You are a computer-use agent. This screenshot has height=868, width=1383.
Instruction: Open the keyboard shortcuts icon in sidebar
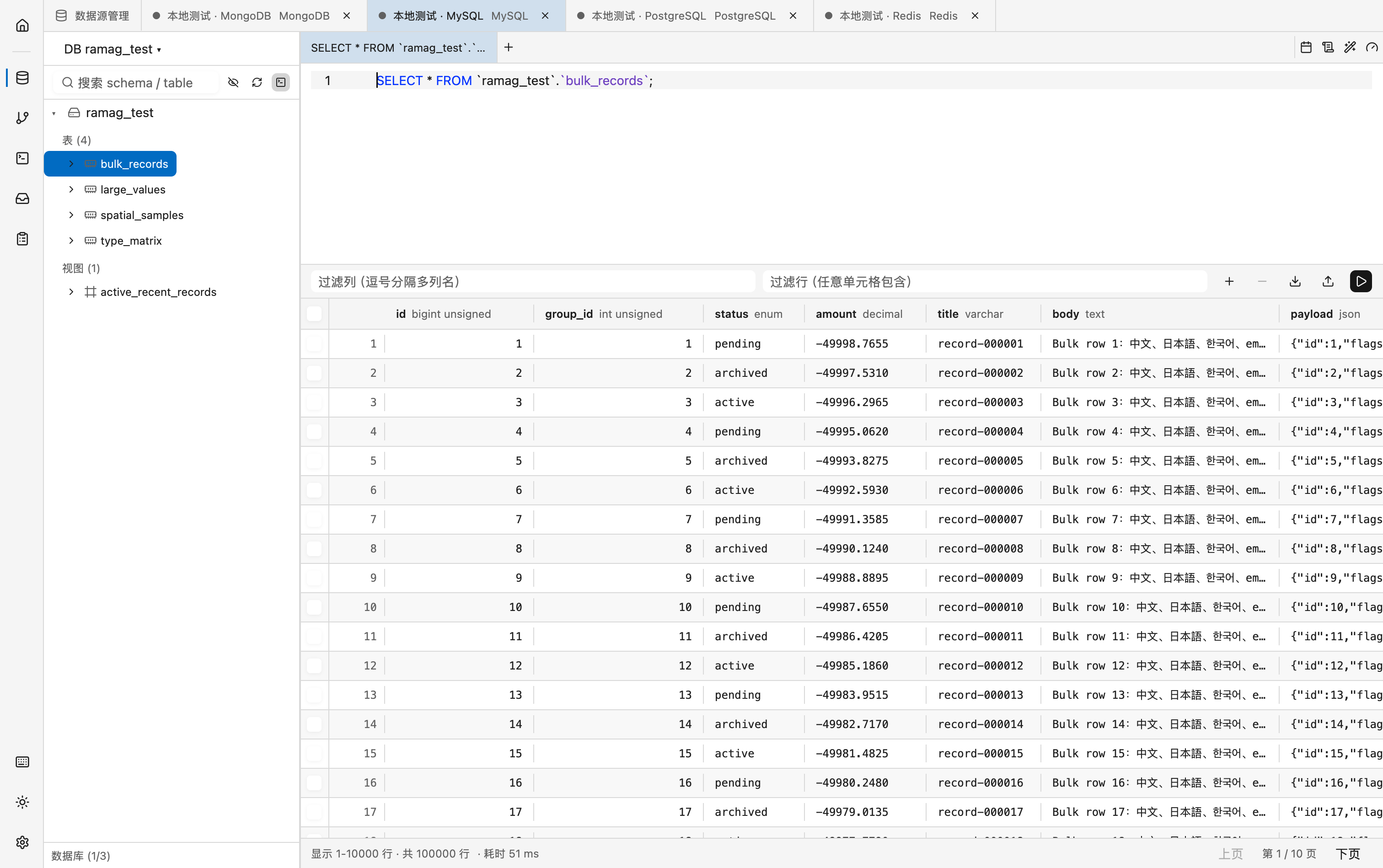pos(22,762)
